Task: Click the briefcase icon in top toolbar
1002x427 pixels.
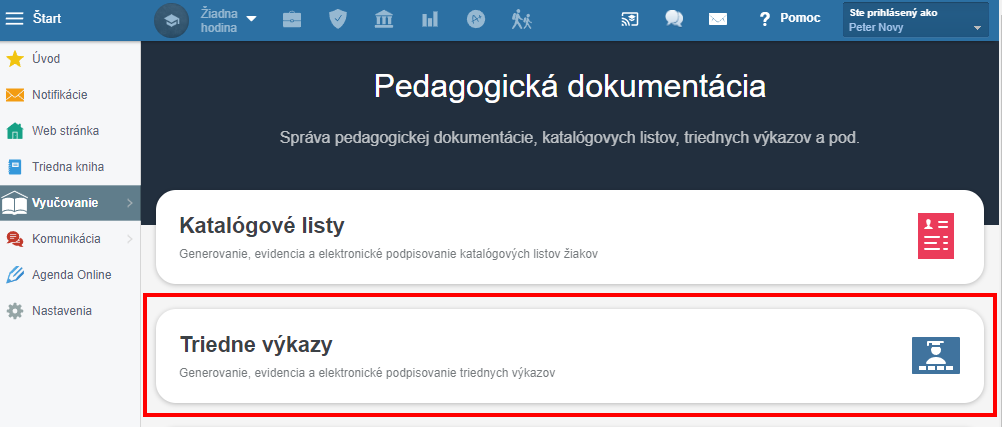Action: 292,19
